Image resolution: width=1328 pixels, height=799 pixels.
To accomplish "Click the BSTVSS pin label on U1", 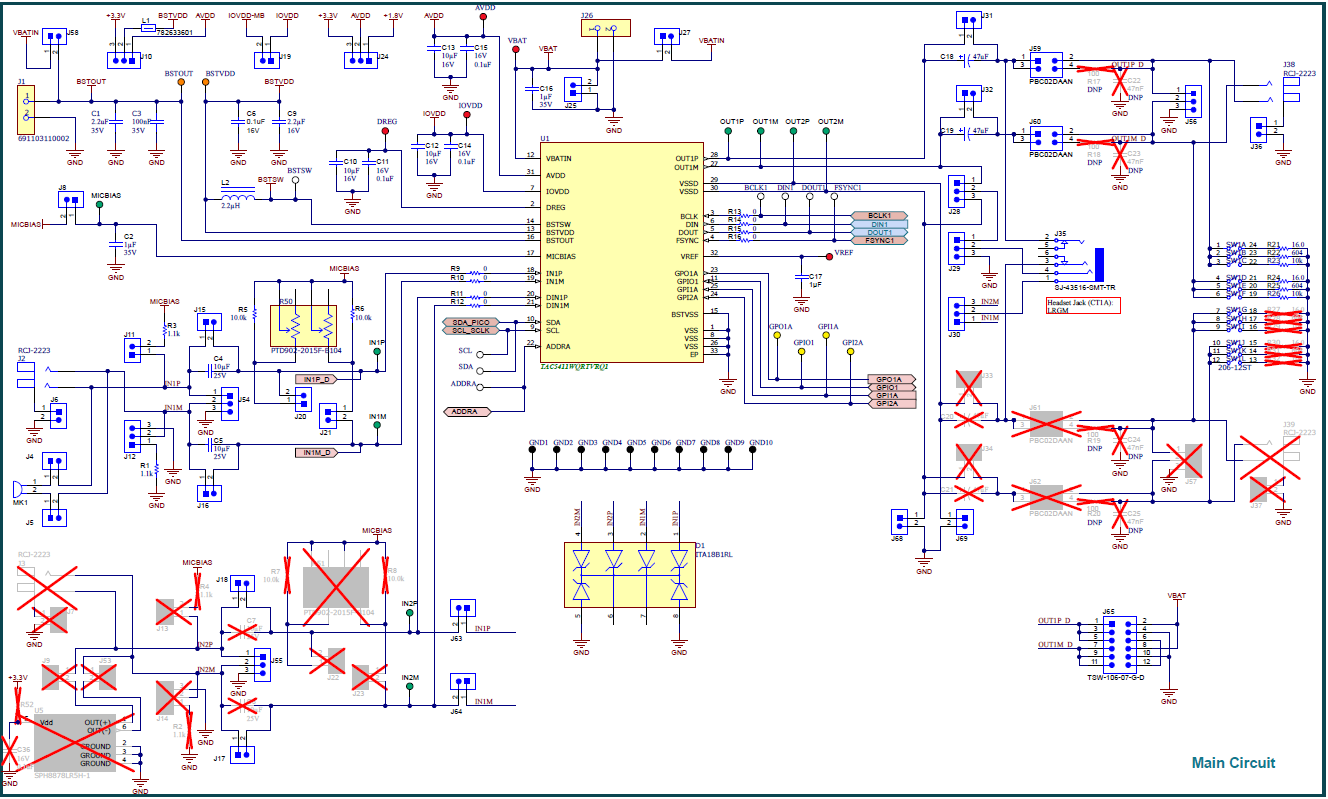I will (685, 315).
